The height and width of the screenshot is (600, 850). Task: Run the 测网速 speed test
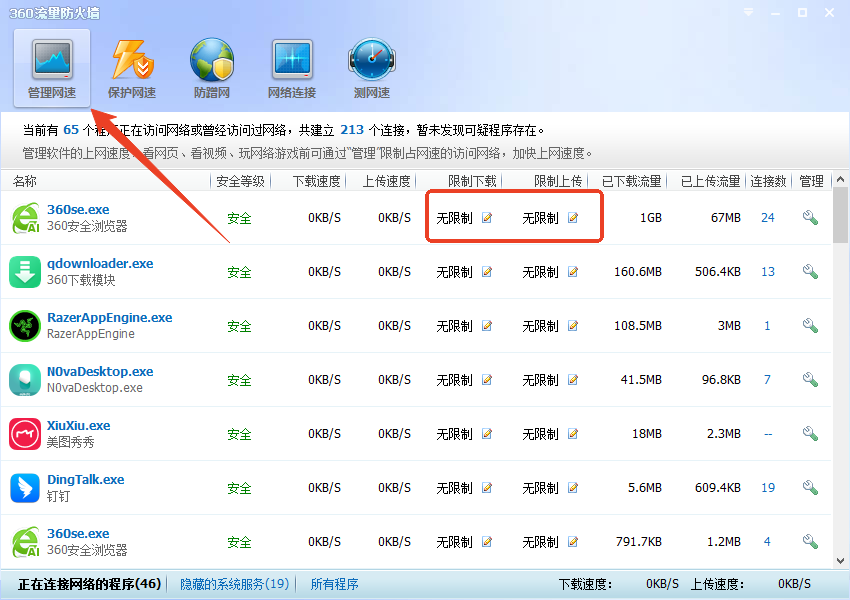370,67
